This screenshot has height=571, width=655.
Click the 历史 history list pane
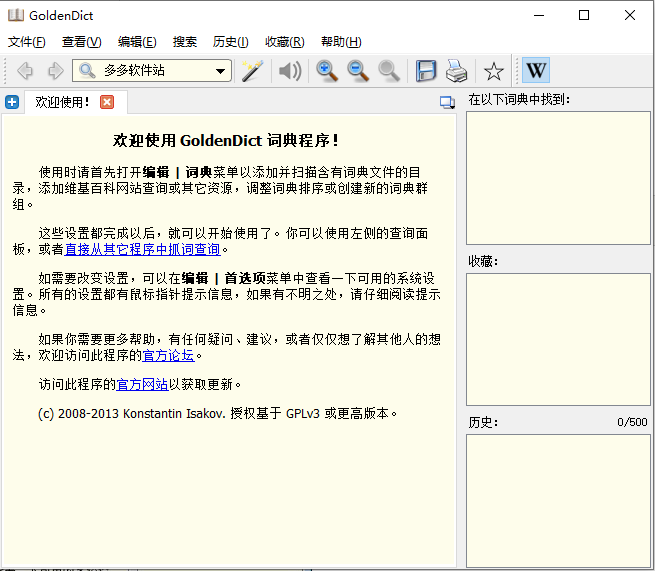coord(558,501)
